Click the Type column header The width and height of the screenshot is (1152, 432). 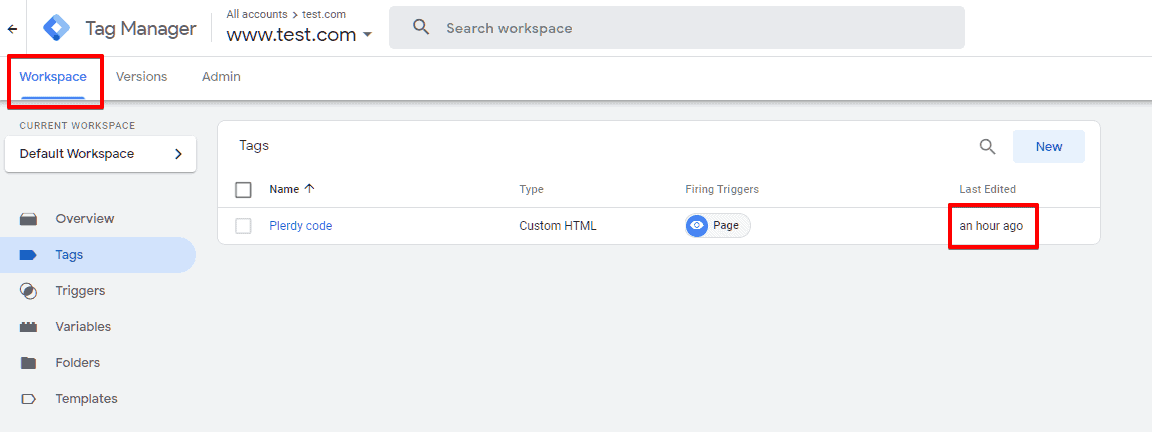point(531,190)
